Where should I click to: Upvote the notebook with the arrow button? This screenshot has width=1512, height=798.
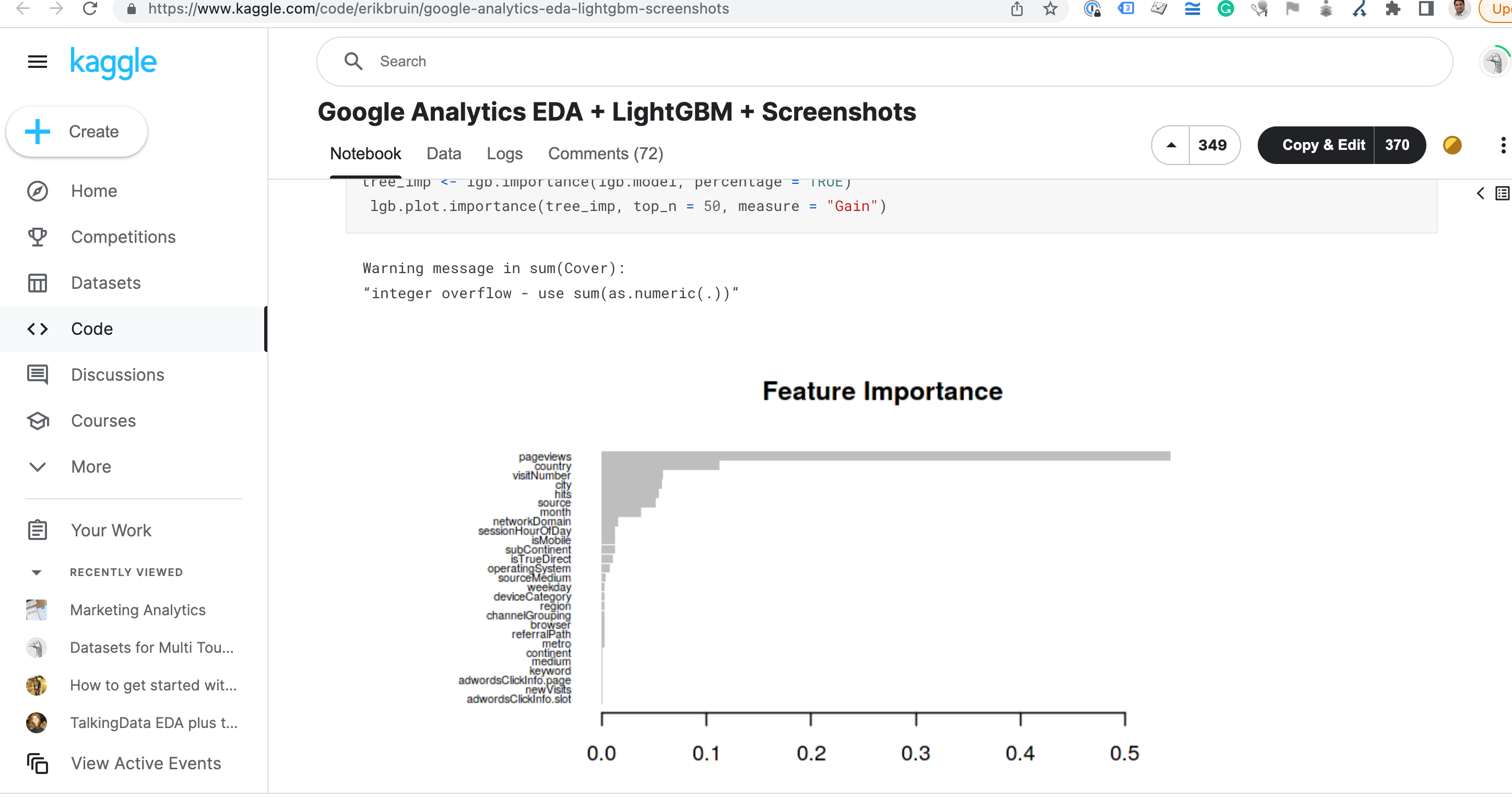tap(1171, 145)
